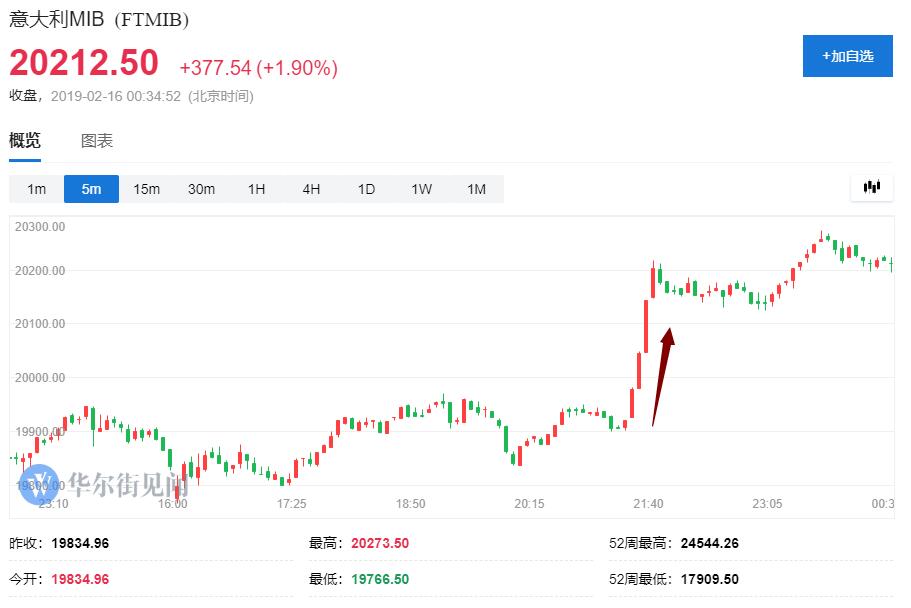
Task: Select the 1m interval
Action: pyautogui.click(x=36, y=189)
